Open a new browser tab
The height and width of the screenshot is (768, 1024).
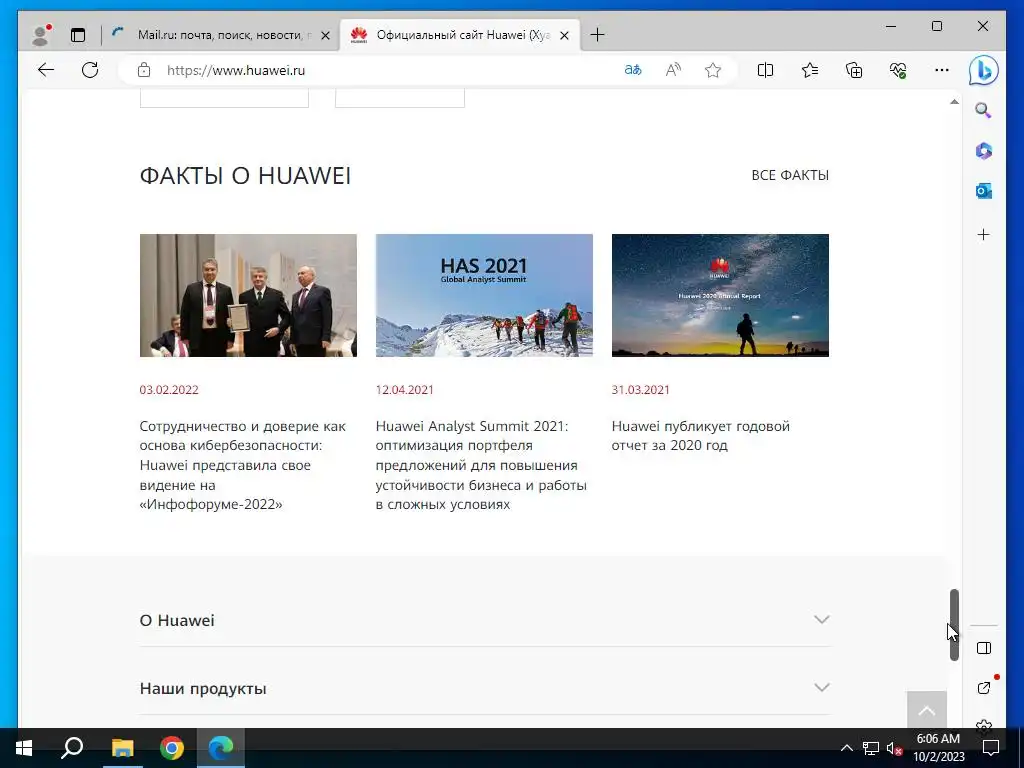[x=597, y=35]
